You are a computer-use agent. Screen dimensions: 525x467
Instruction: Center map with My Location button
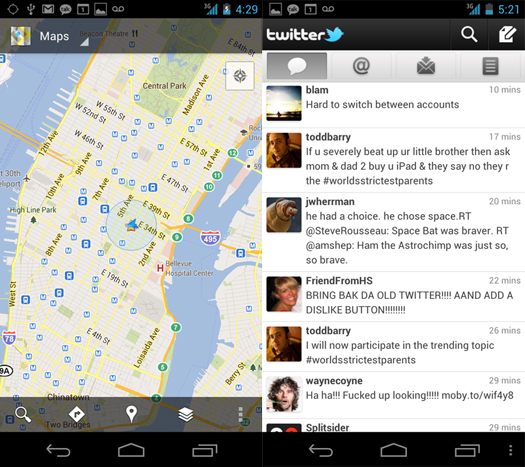(240, 76)
